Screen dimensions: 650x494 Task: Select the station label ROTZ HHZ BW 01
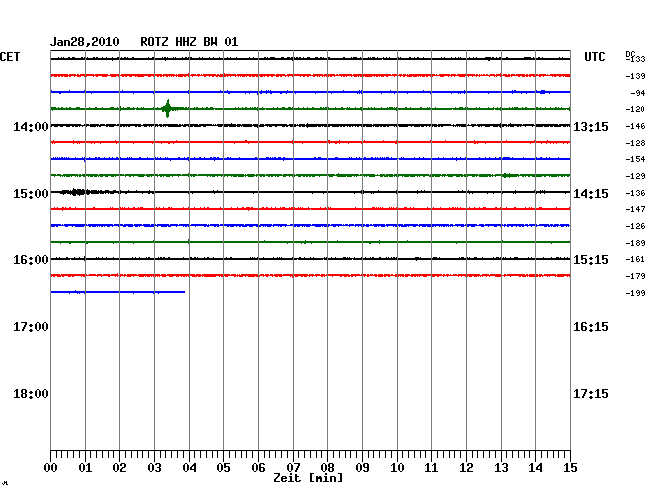[189, 42]
